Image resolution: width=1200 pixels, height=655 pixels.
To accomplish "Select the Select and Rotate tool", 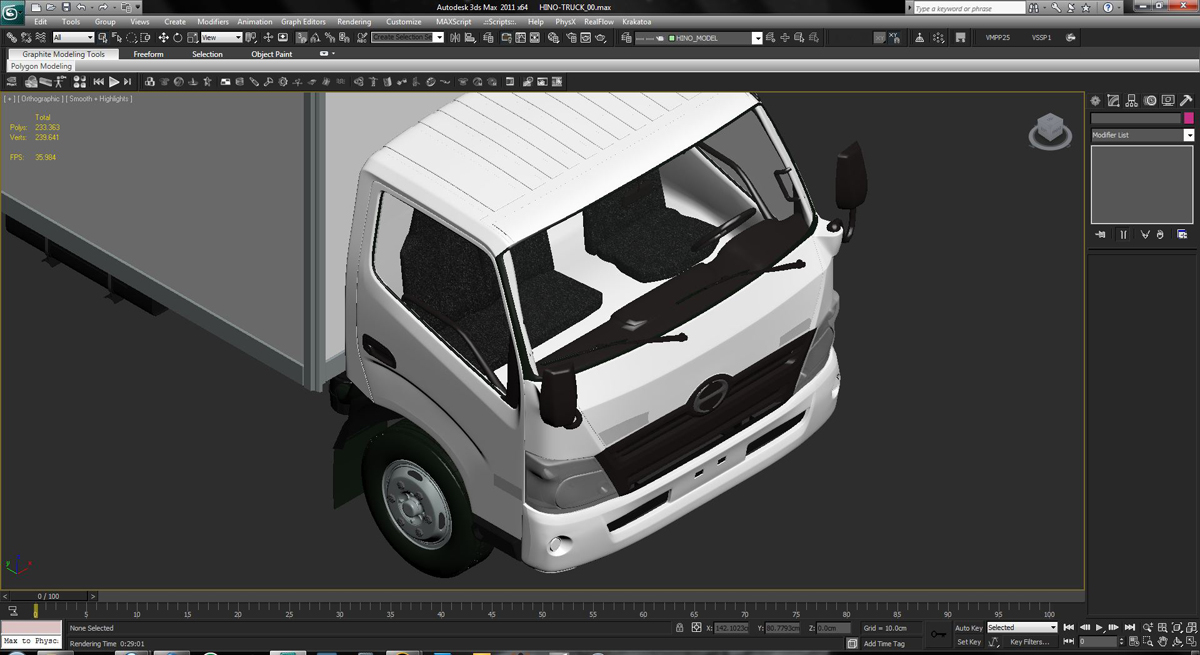I will click(178, 39).
